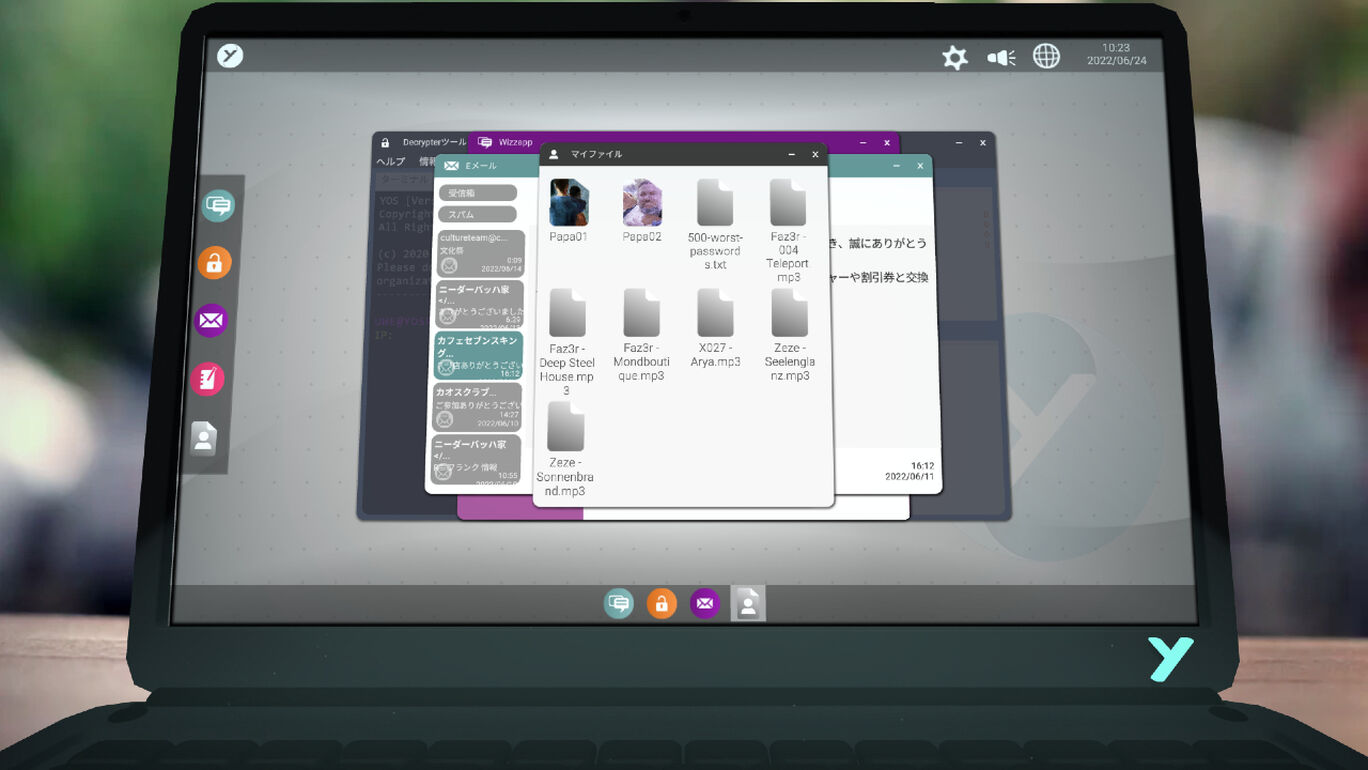Open My Files person icon in left dock

click(204, 438)
